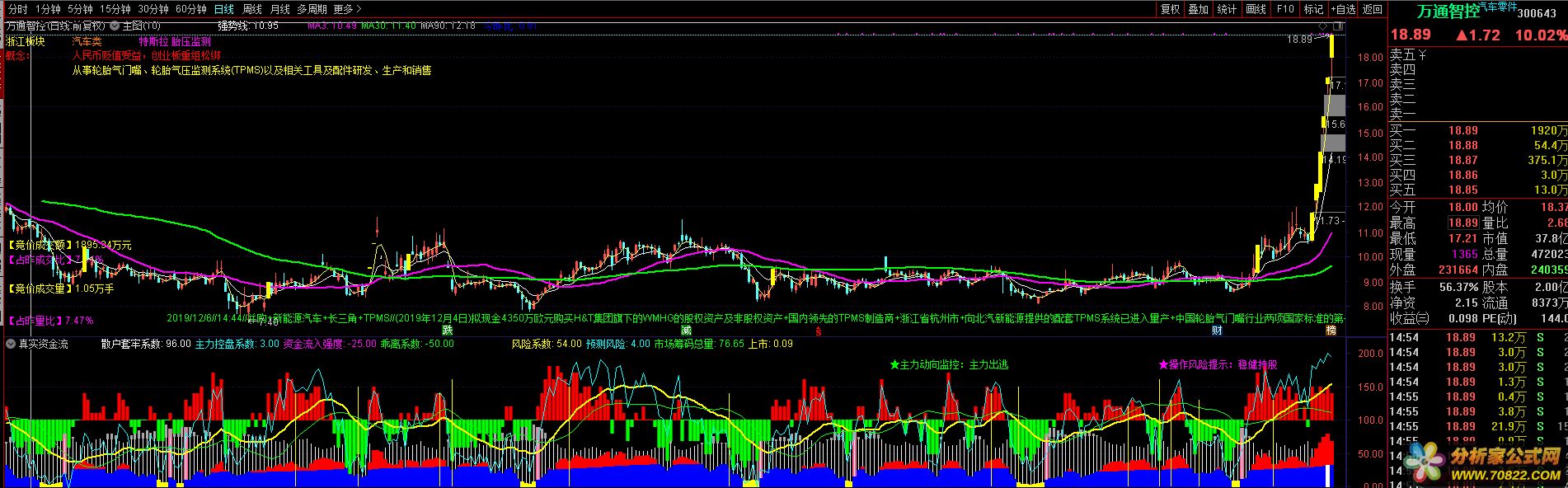Select the 5分钟 period tab
Viewport: 1568px width, 488px height.
tap(80, 9)
